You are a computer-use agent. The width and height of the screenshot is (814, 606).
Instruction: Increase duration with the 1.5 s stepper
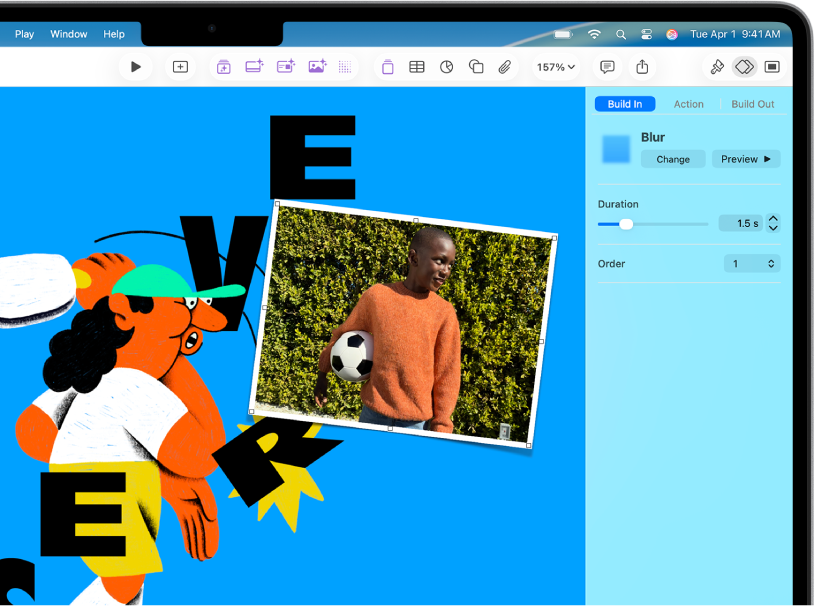point(774,219)
